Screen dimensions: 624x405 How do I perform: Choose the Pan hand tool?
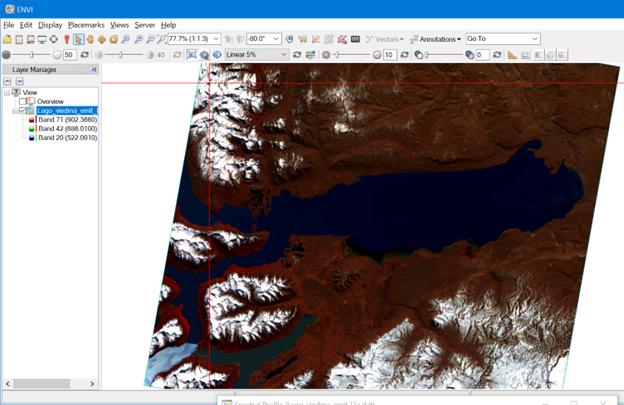[90, 39]
